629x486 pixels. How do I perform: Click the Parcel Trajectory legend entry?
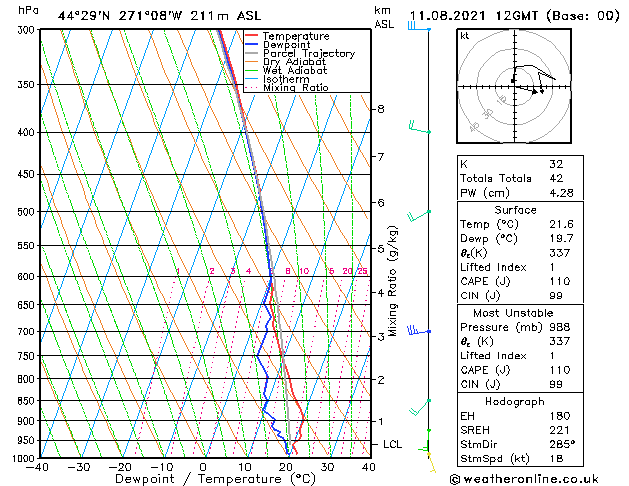click(308, 53)
